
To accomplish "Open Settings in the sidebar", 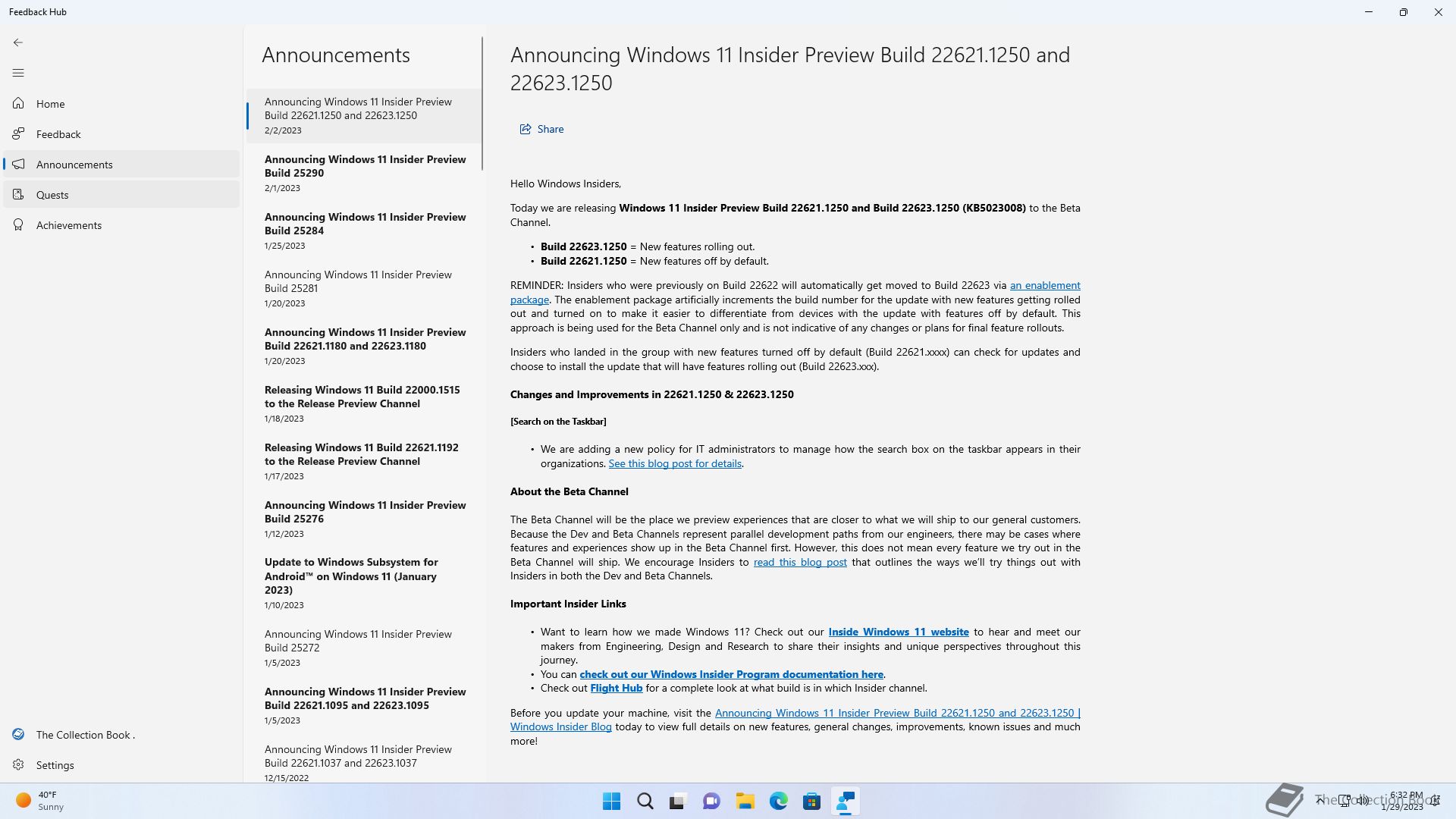I will pos(121,765).
